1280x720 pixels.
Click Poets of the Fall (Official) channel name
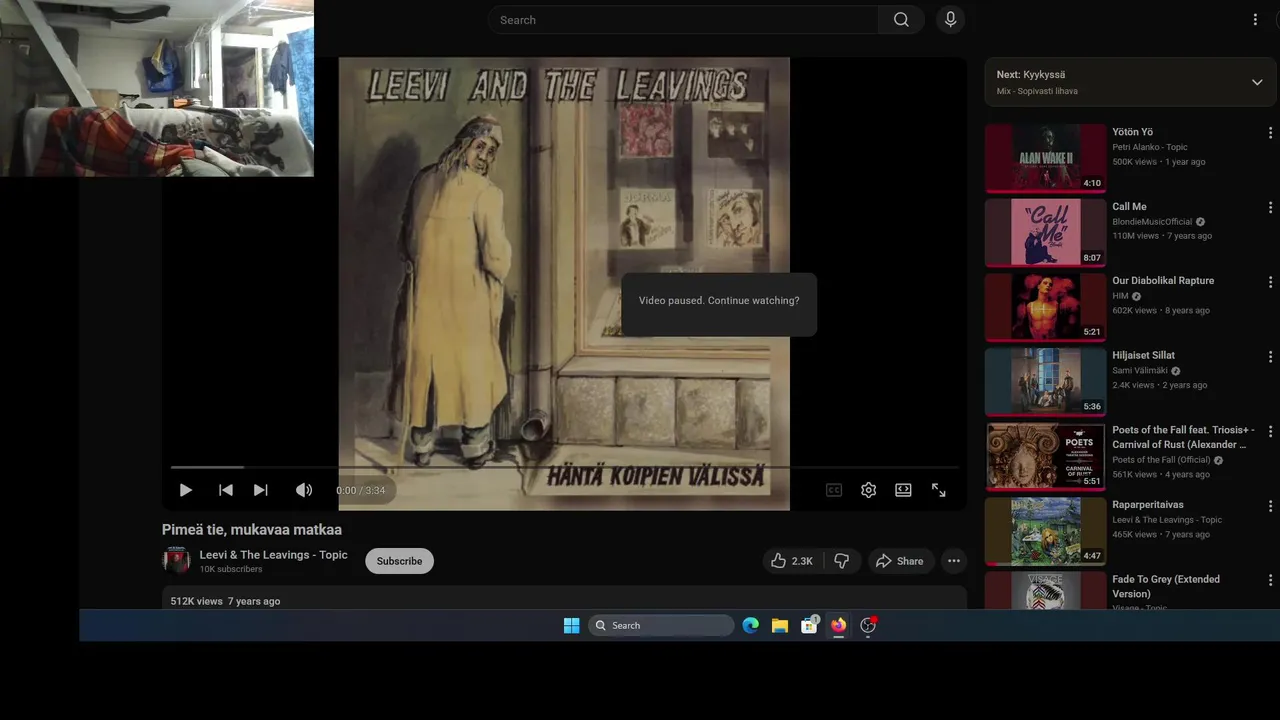(1161, 460)
